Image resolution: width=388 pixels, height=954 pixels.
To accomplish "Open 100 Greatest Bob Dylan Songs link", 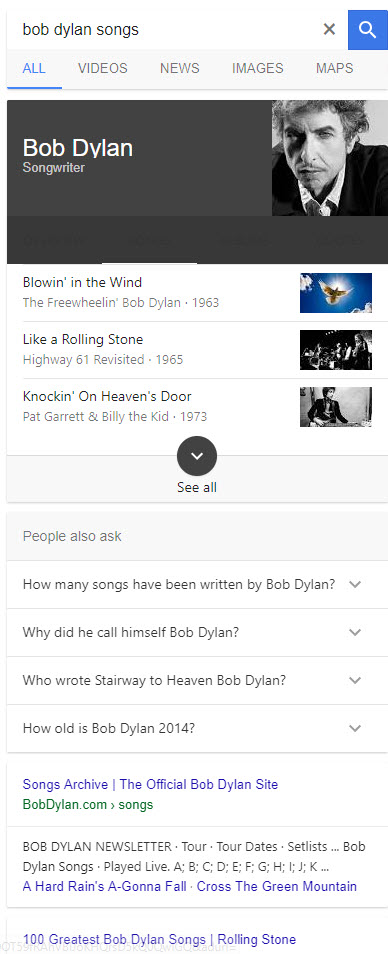I will 159,939.
